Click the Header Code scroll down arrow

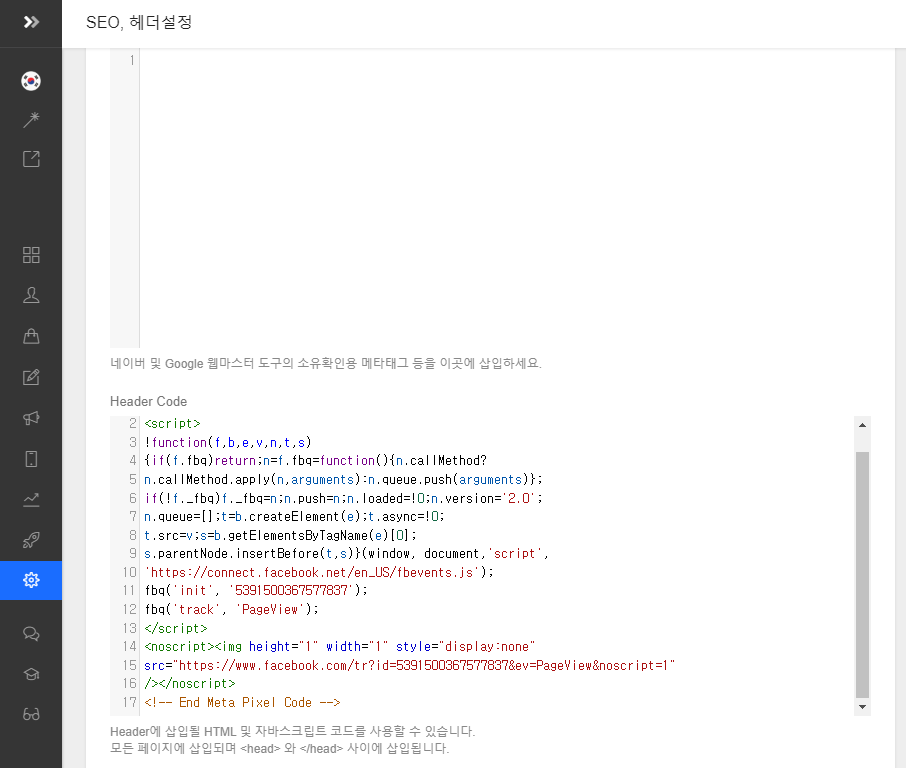coord(862,707)
